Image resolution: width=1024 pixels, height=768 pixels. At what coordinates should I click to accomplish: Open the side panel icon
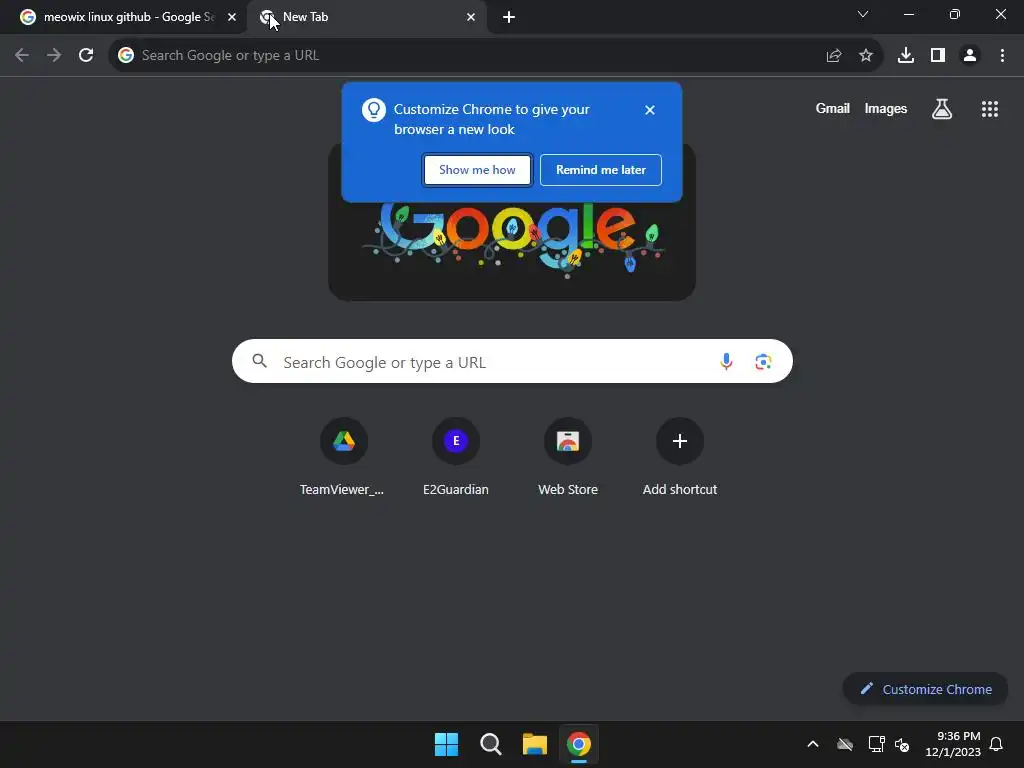(x=938, y=56)
